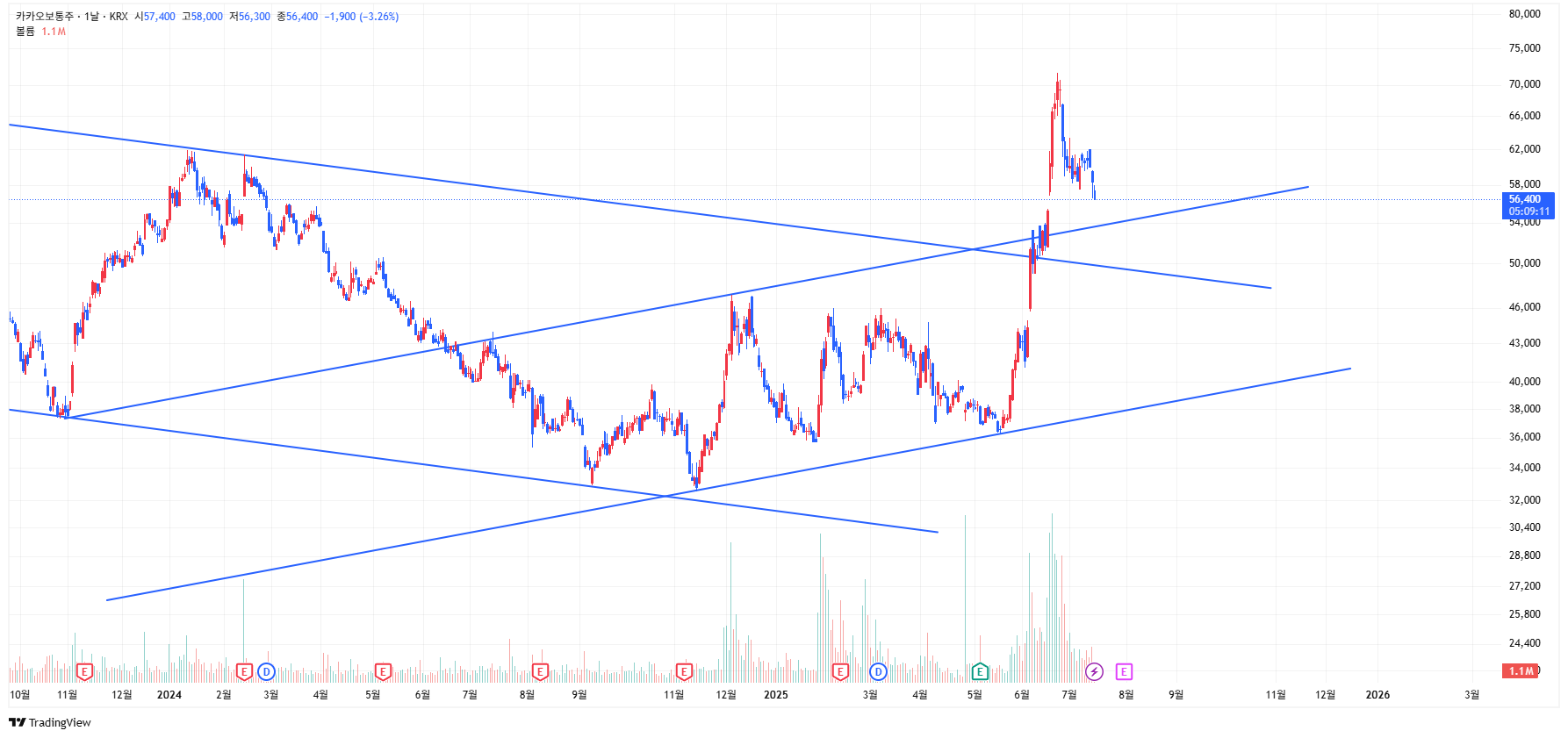Image resolution: width=1568 pixels, height=738 pixels.
Task: Select the dividend D marker near 2024 3월
Action: 266,672
